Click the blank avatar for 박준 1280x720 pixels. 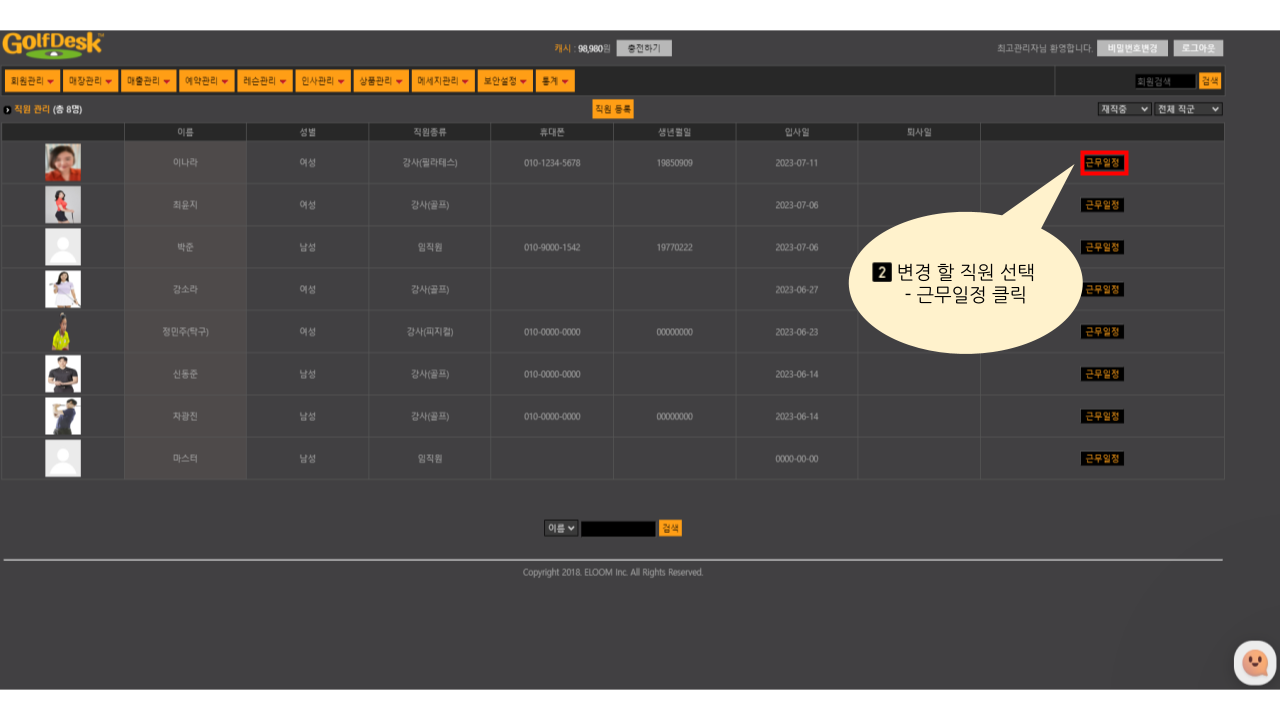click(63, 247)
